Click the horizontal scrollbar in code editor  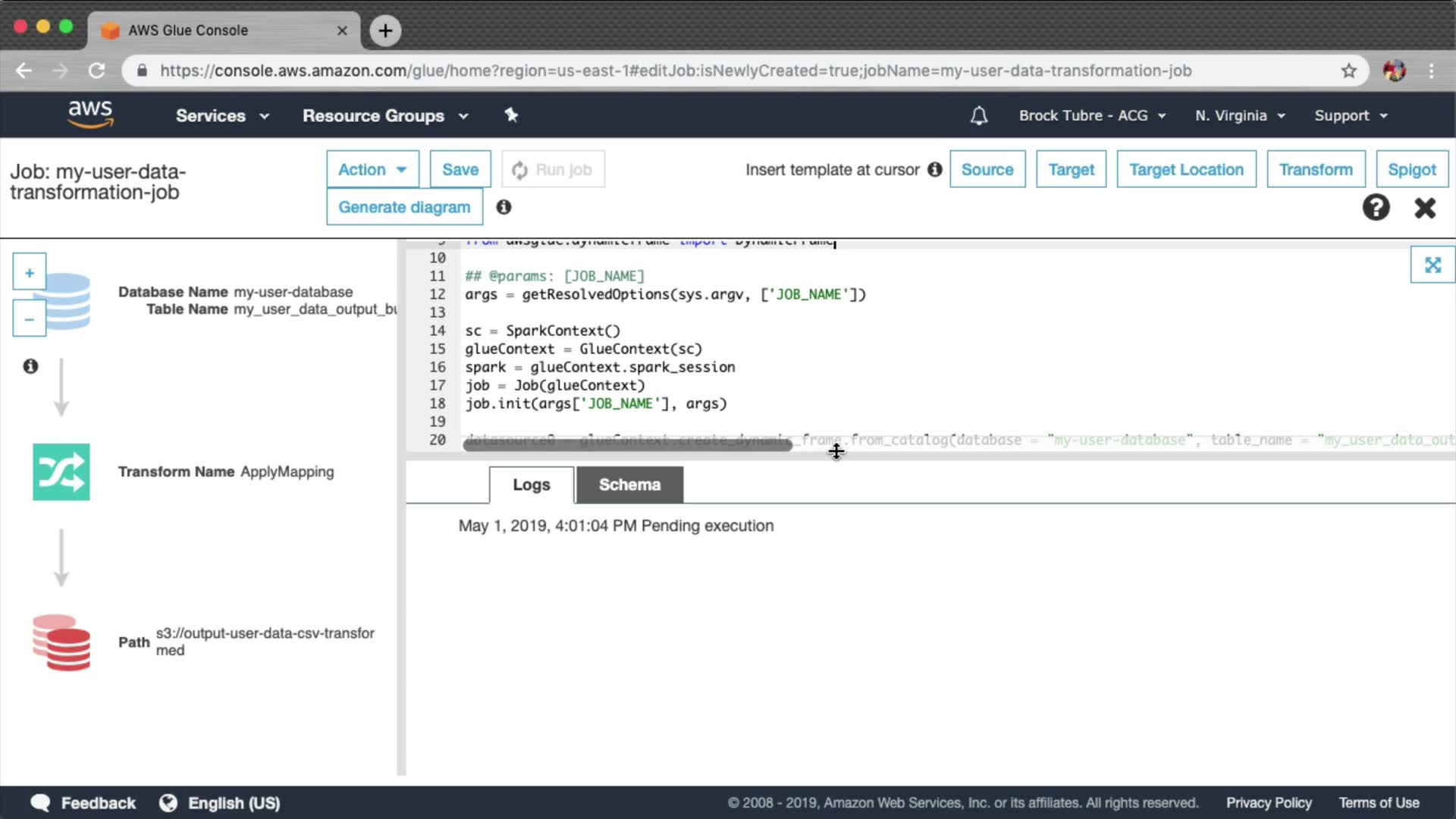[627, 446]
